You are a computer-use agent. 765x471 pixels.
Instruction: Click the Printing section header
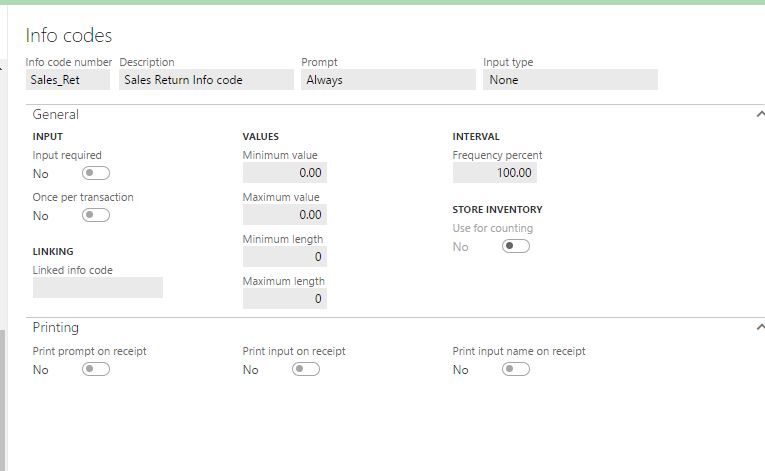click(56, 327)
